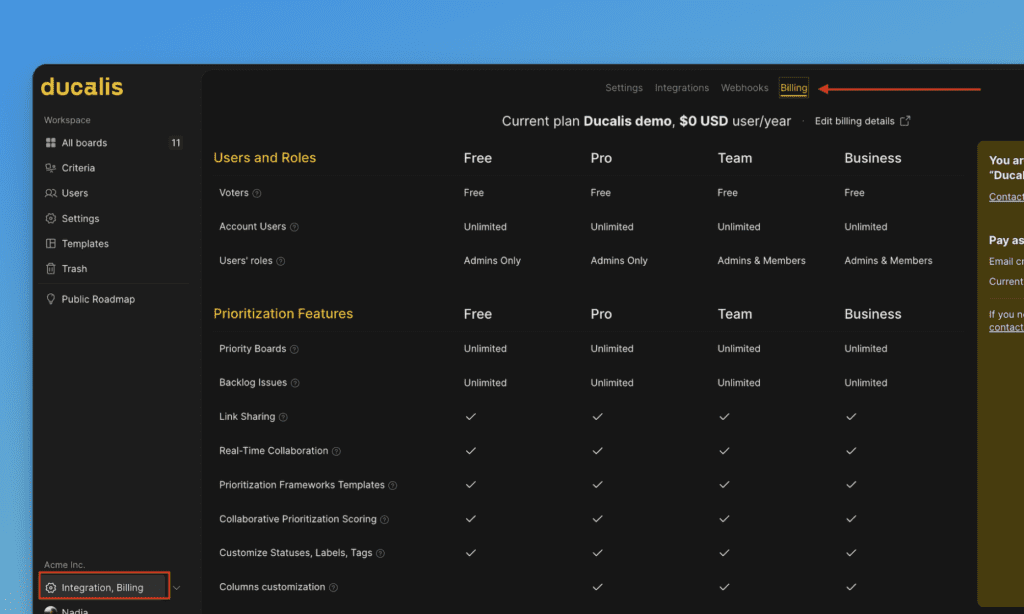The width and height of the screenshot is (1024, 614).
Task: Click the Public Roadmap lightbulb icon
Action: (x=51, y=299)
